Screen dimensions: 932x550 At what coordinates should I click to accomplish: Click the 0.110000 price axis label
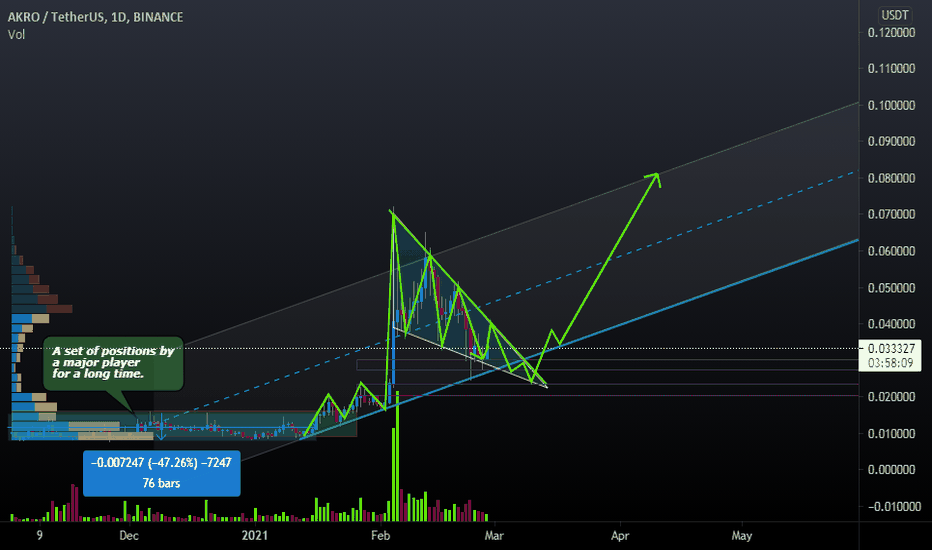click(x=891, y=68)
